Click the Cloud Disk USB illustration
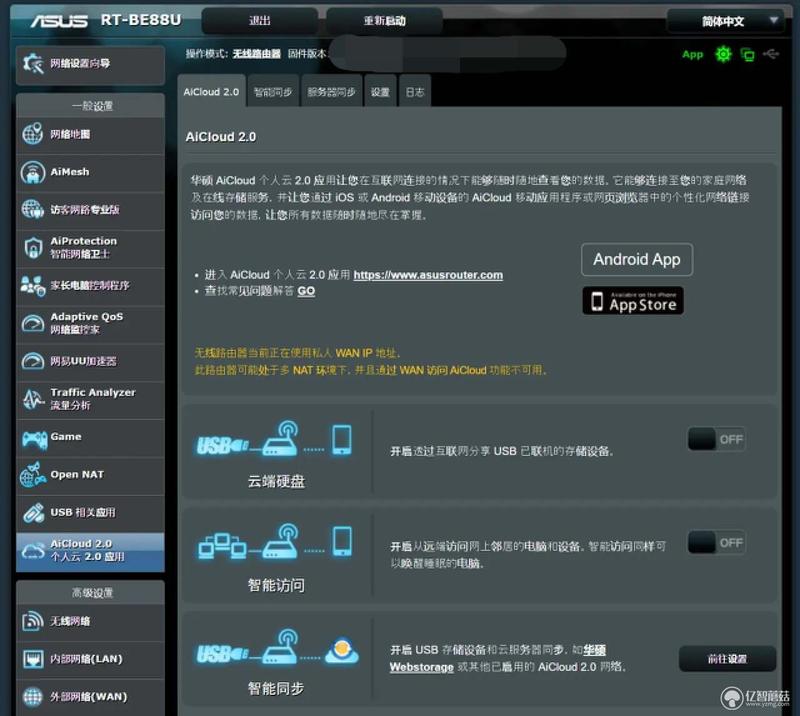Viewport: 800px width, 716px height. tap(274, 440)
